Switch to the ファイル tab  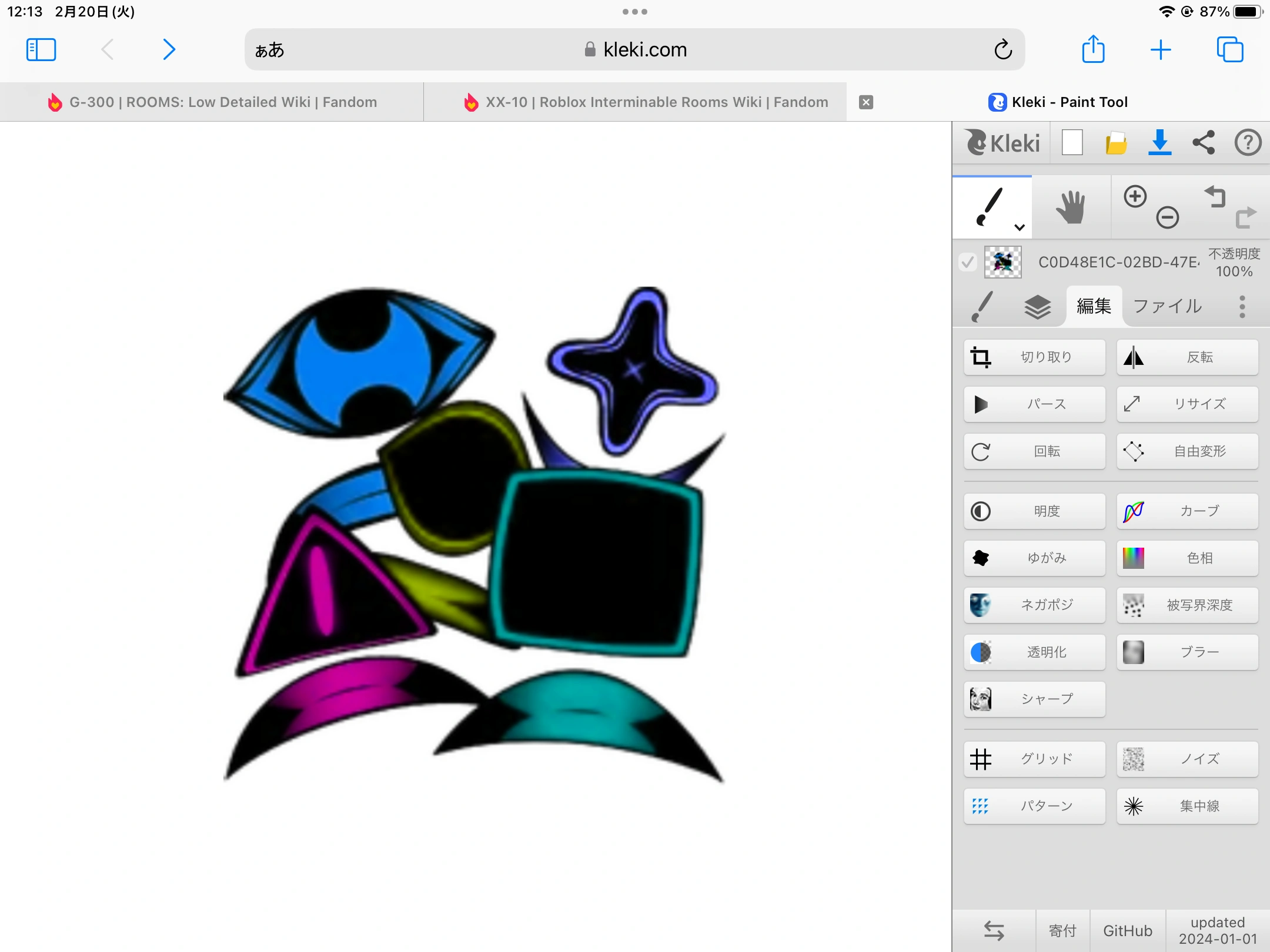[1167, 307]
